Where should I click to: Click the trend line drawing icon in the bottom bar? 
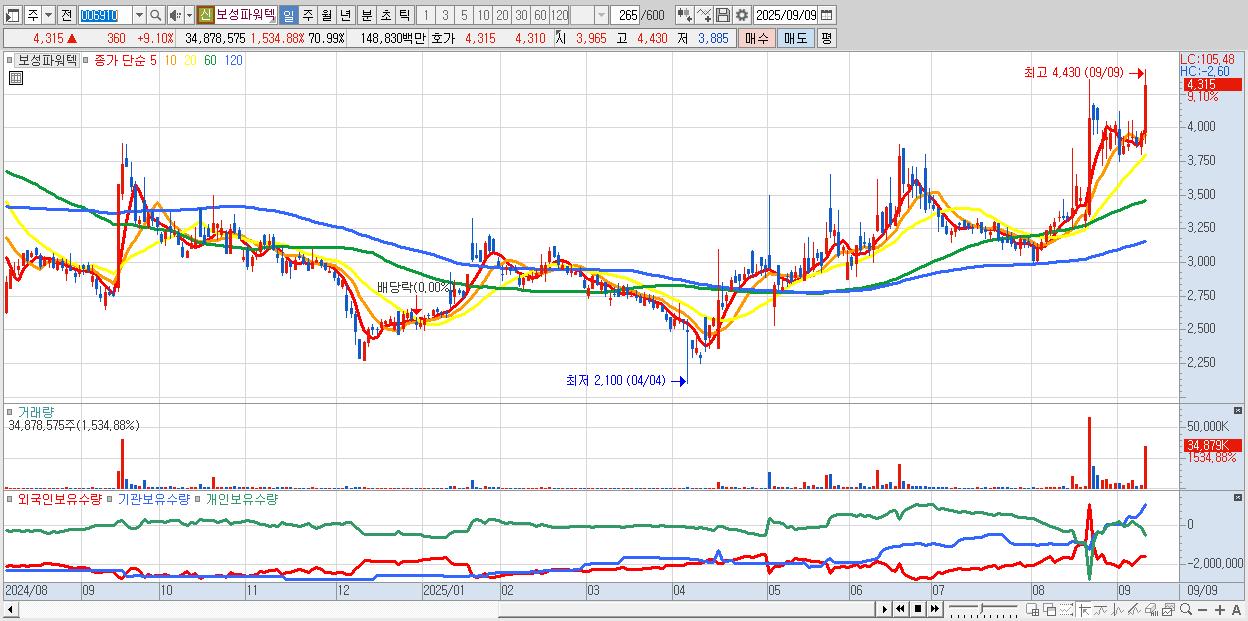[x=1084, y=609]
